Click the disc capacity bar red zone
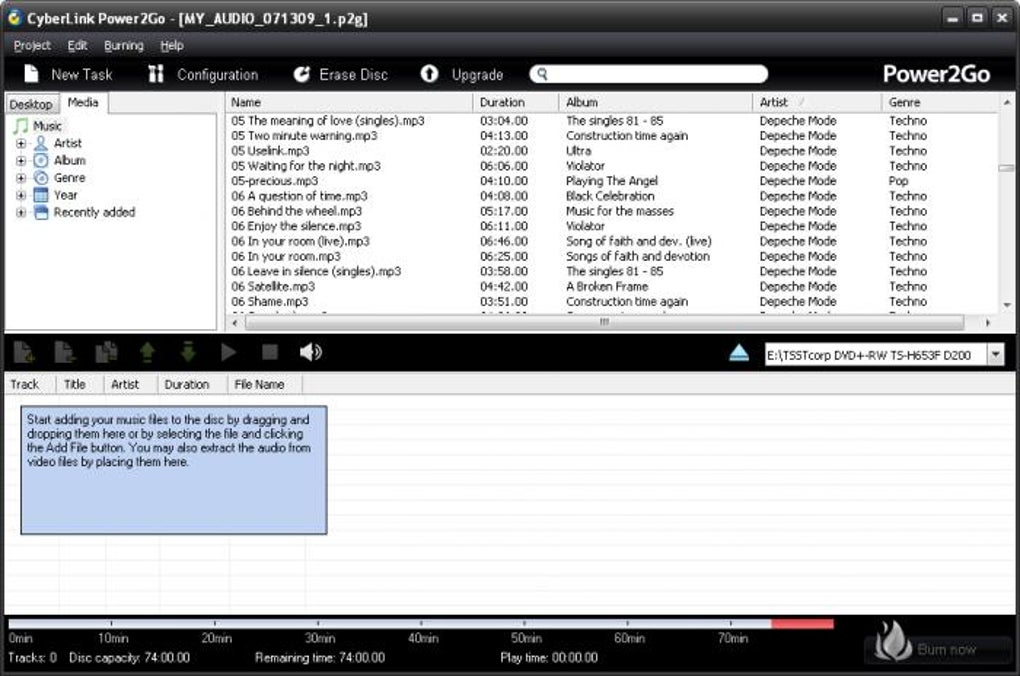Viewport: 1020px width, 676px height. (802, 624)
